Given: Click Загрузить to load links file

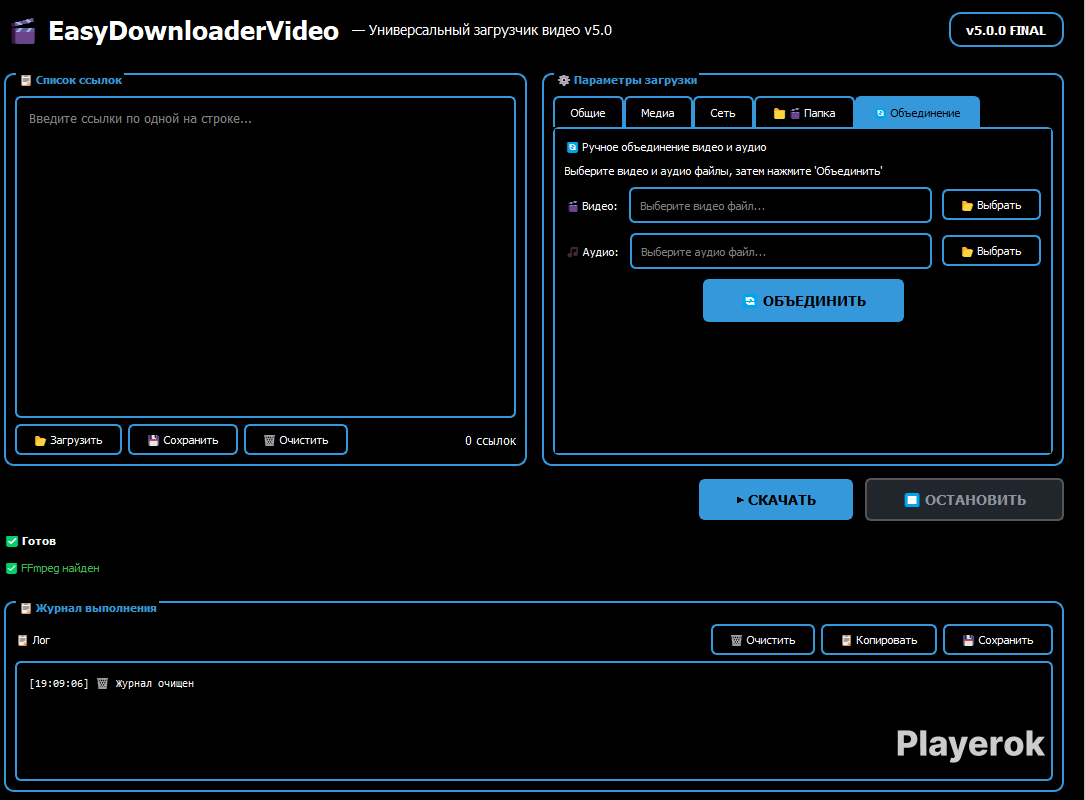Looking at the screenshot, I should [69, 440].
